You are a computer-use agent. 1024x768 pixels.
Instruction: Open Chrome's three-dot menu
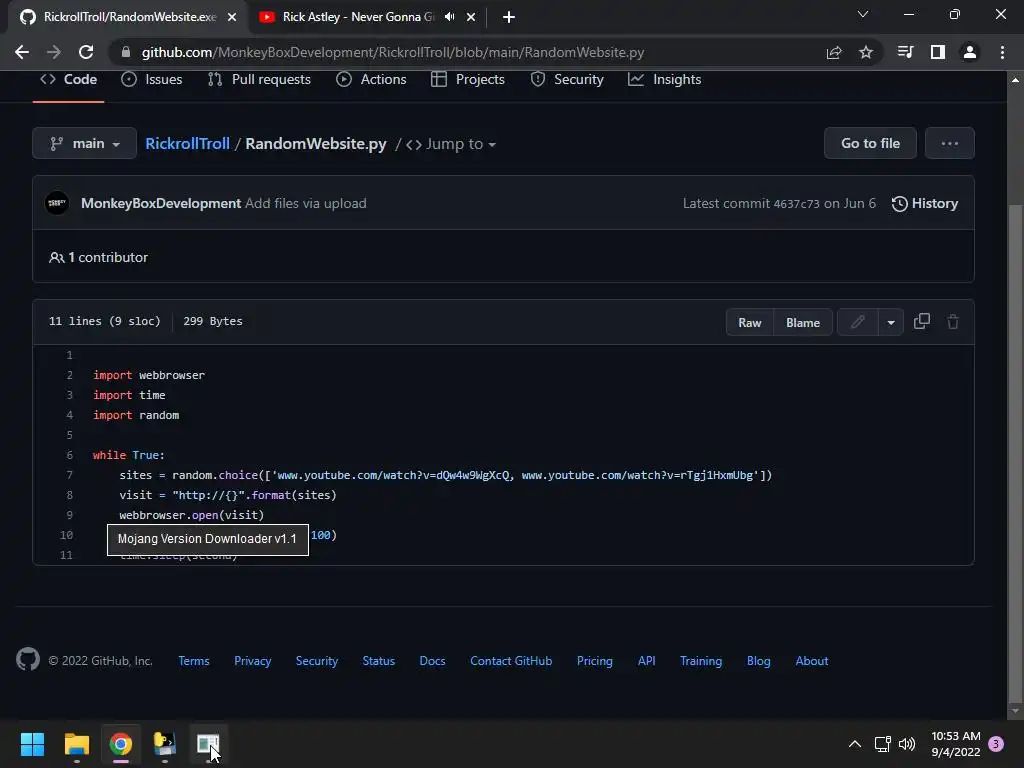coord(1002,52)
